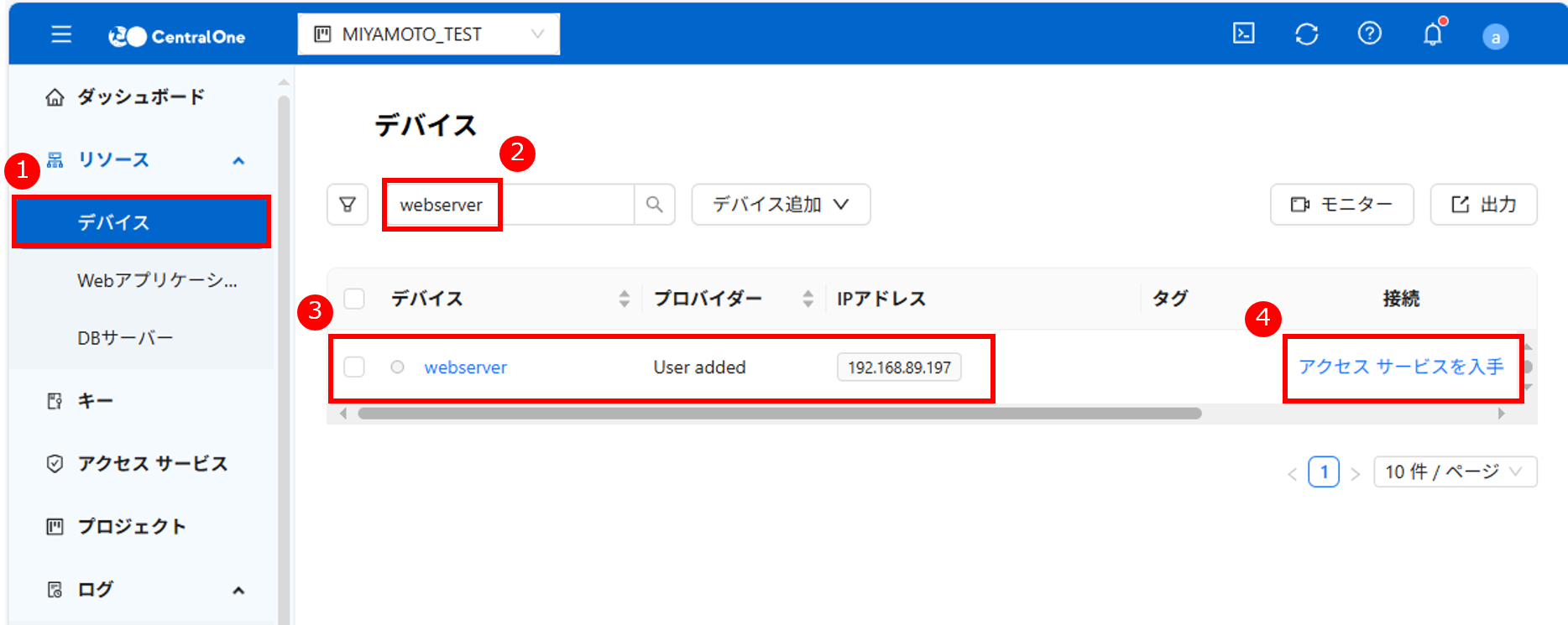Open the terminal console icon
This screenshot has width=1568, height=625.
(x=1243, y=34)
